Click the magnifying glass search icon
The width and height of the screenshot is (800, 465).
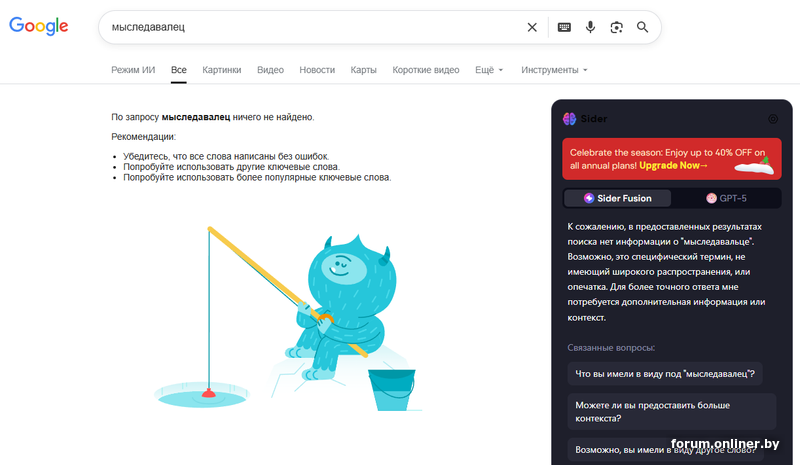coord(642,27)
